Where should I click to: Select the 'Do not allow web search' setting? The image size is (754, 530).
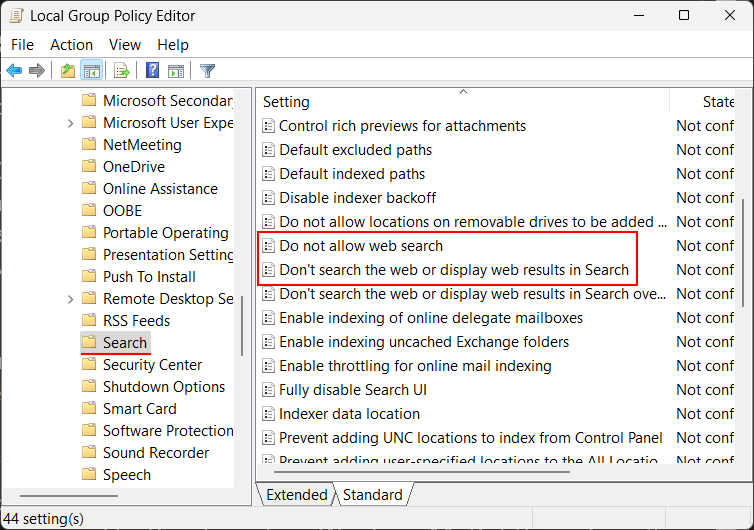point(360,246)
